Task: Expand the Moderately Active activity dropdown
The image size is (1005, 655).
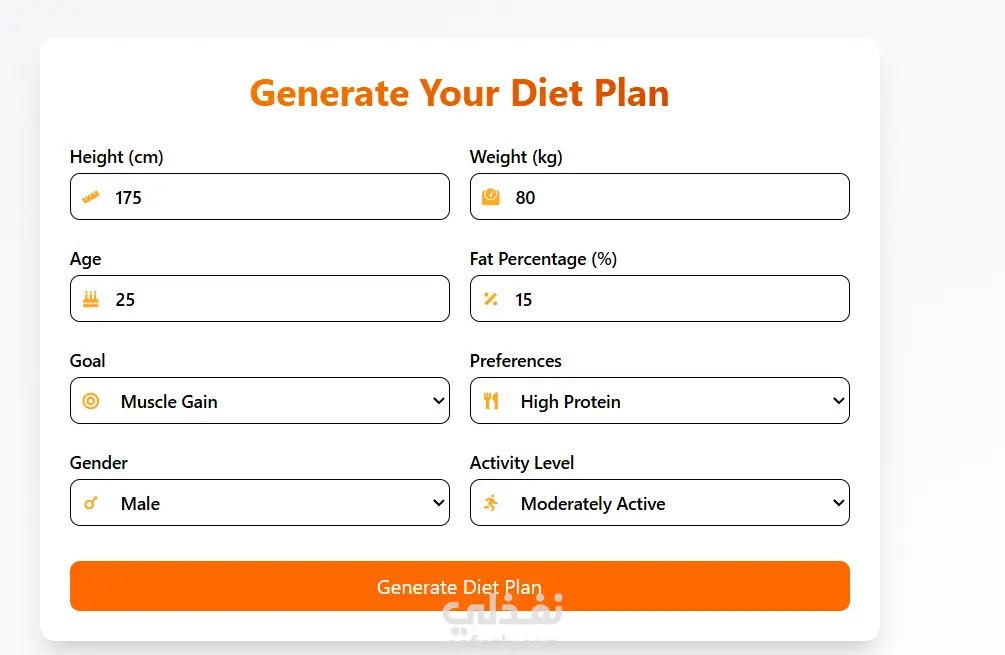Action: click(x=670, y=503)
